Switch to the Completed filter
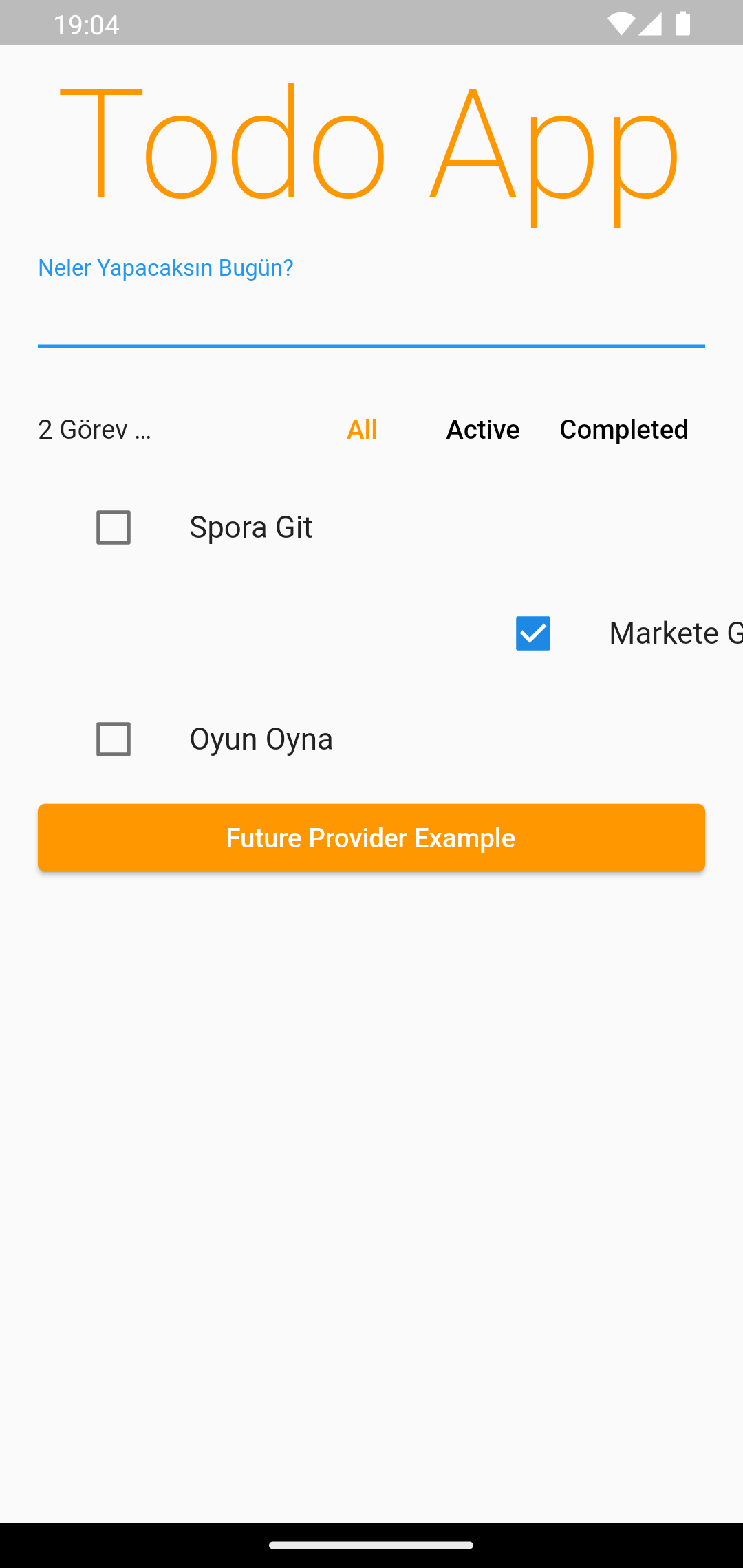 tap(623, 429)
